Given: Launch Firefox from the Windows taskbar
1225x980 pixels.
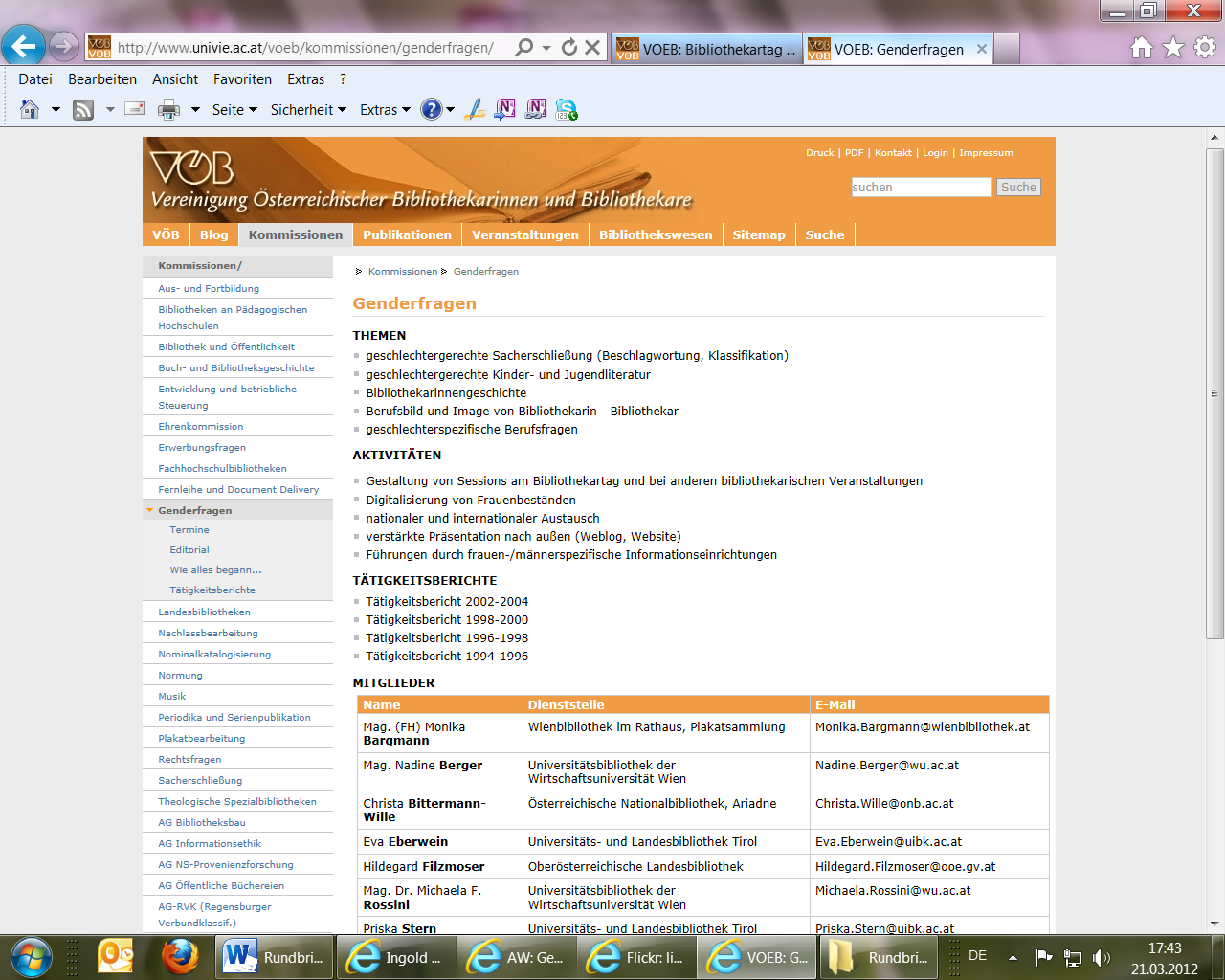Looking at the screenshot, I should tap(179, 956).
